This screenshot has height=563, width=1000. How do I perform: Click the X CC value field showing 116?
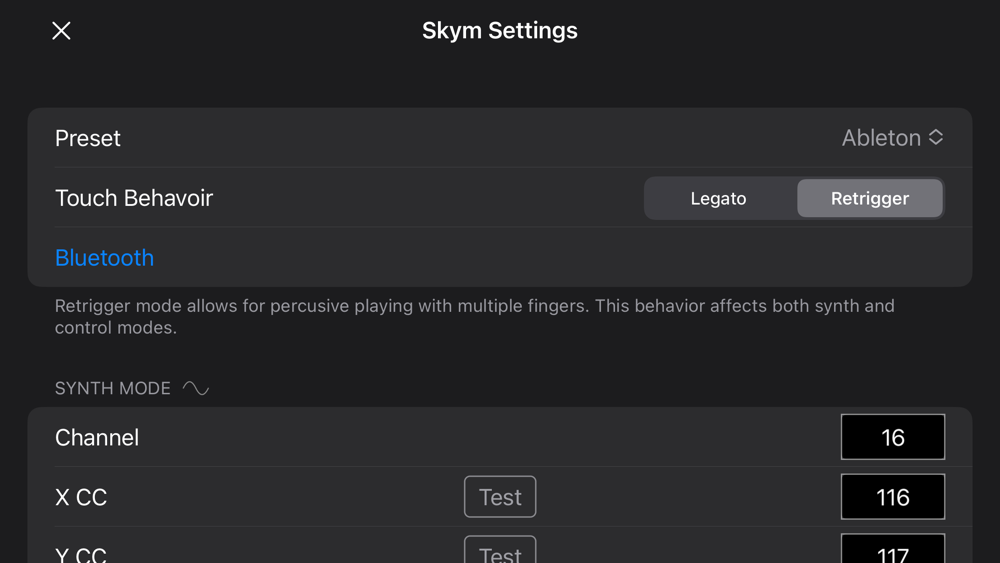coord(892,497)
